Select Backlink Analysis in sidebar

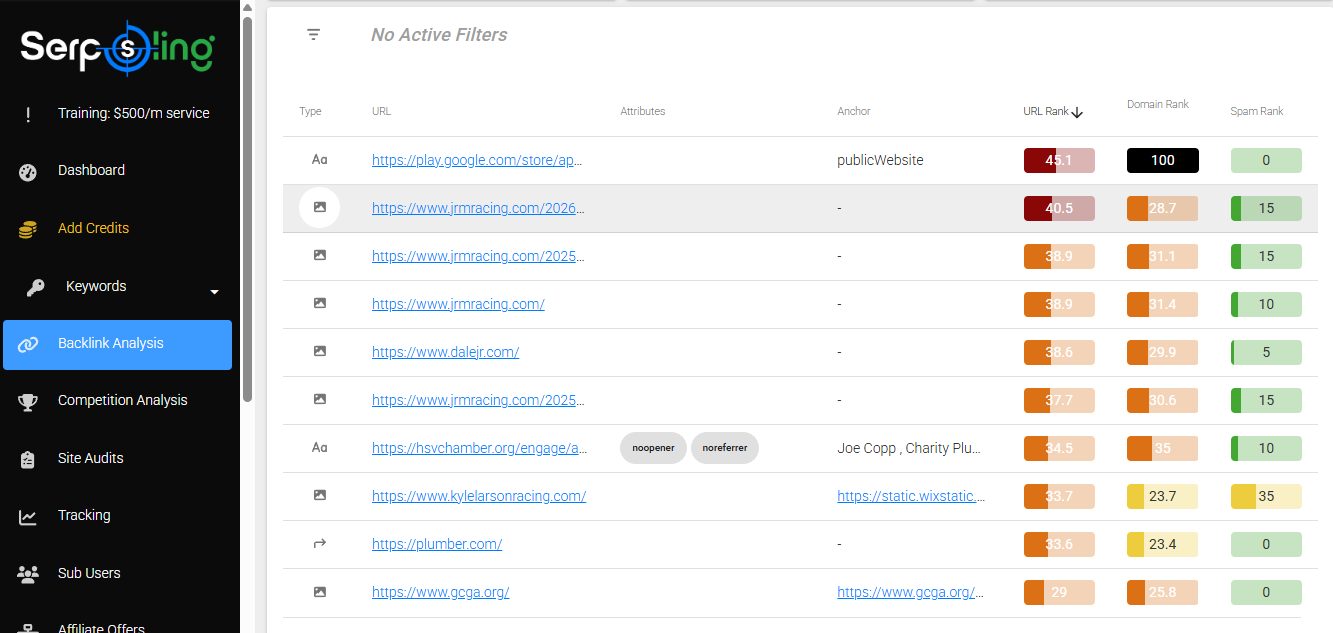[117, 345]
